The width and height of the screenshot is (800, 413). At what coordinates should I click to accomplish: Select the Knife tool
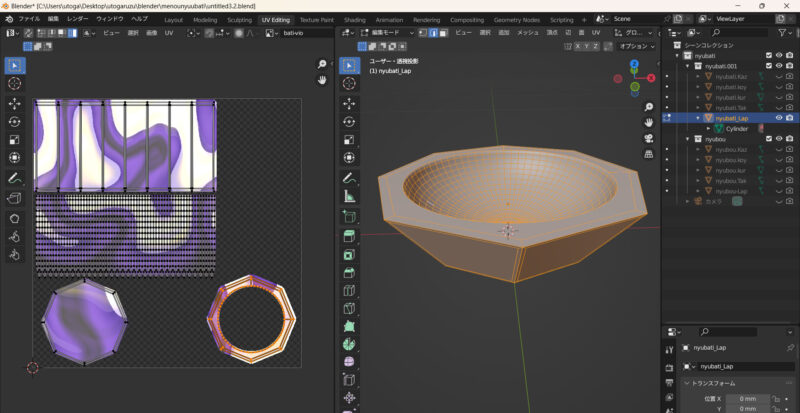click(349, 308)
